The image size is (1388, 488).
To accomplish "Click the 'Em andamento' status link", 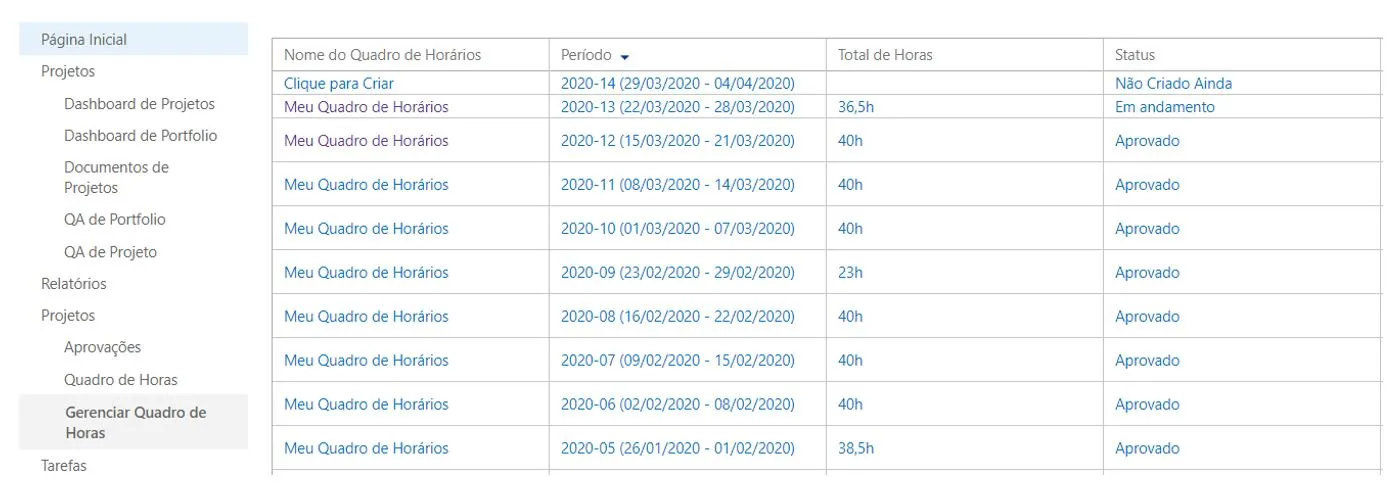I will [x=1165, y=107].
